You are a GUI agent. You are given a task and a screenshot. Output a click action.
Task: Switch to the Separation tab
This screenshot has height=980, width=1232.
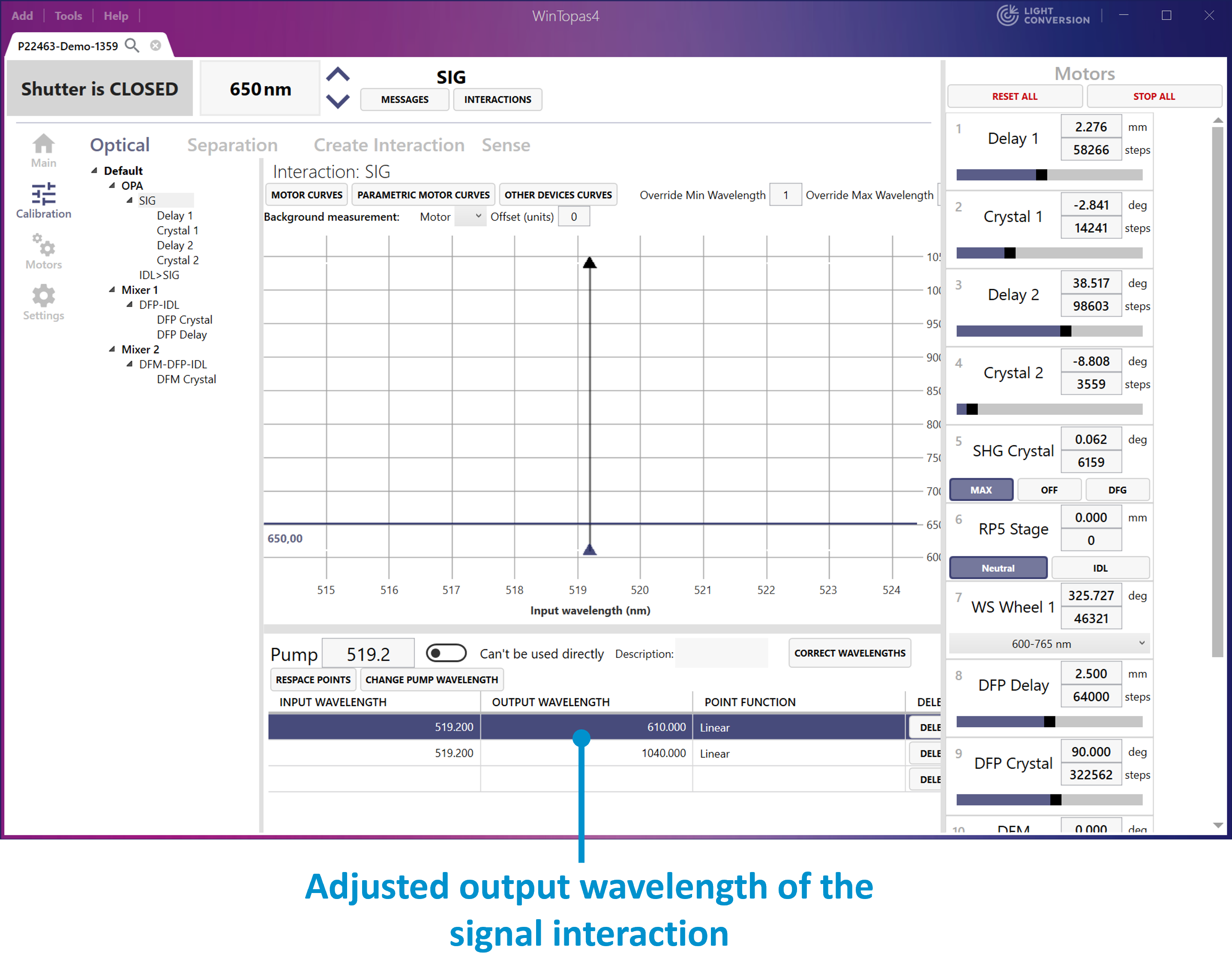232,145
